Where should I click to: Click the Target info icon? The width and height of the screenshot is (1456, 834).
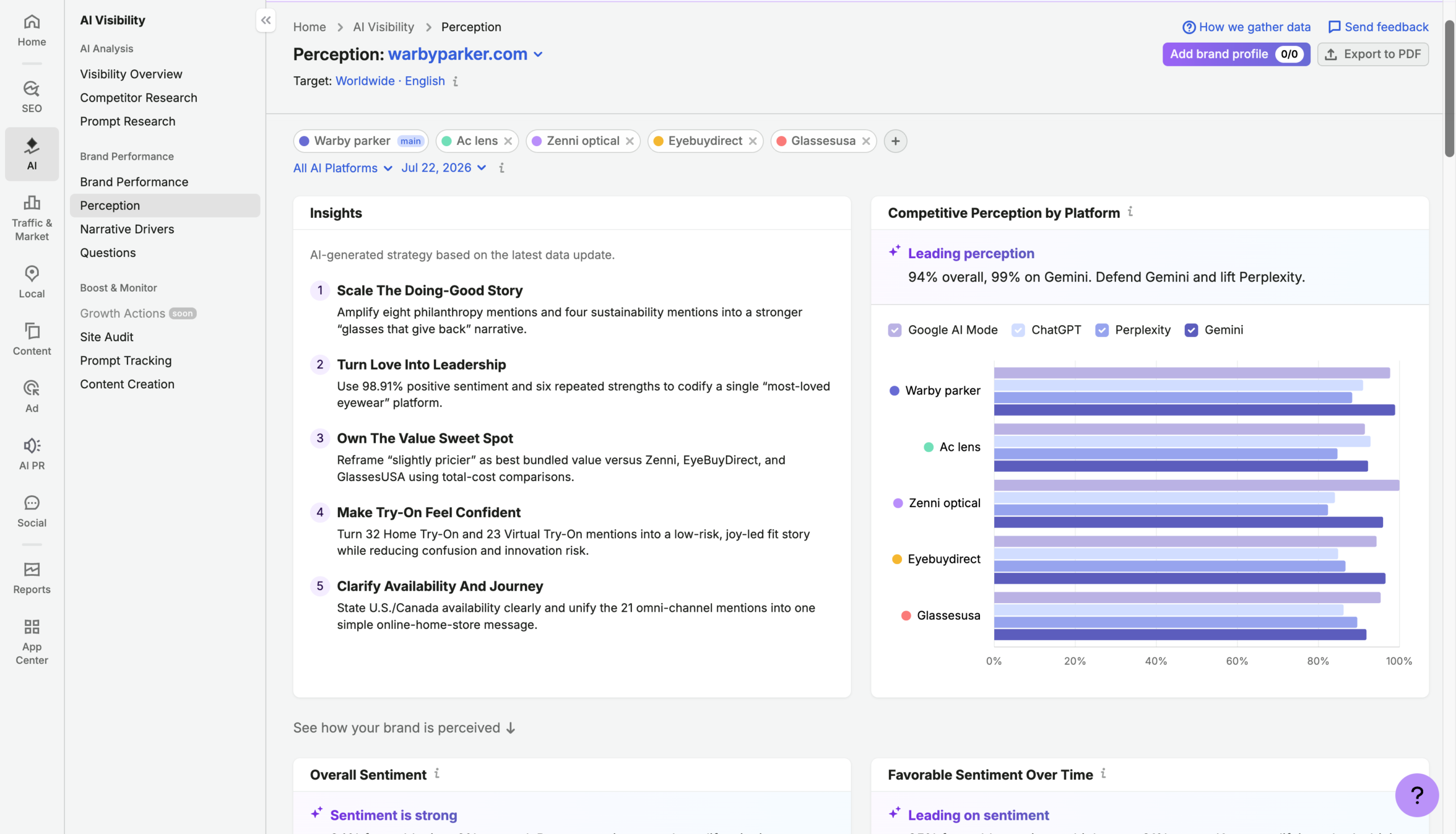pyautogui.click(x=456, y=81)
